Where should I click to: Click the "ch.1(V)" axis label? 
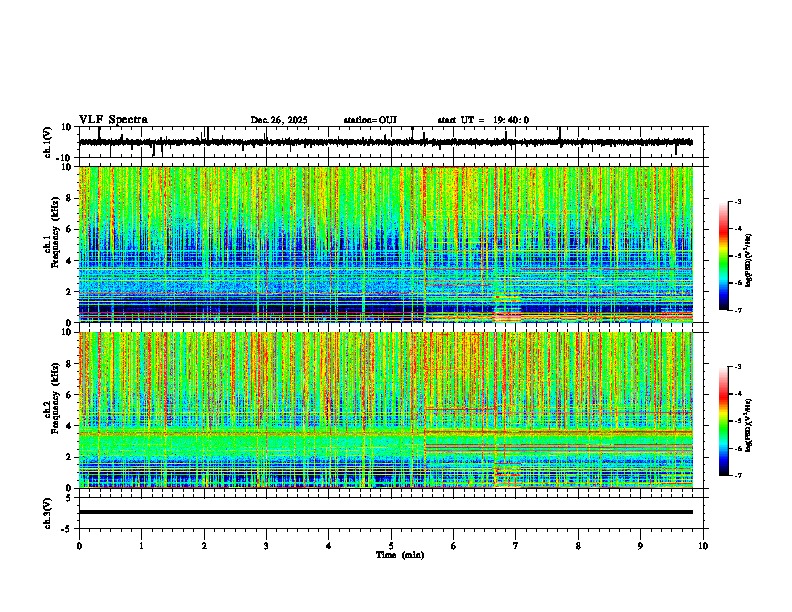(x=48, y=142)
